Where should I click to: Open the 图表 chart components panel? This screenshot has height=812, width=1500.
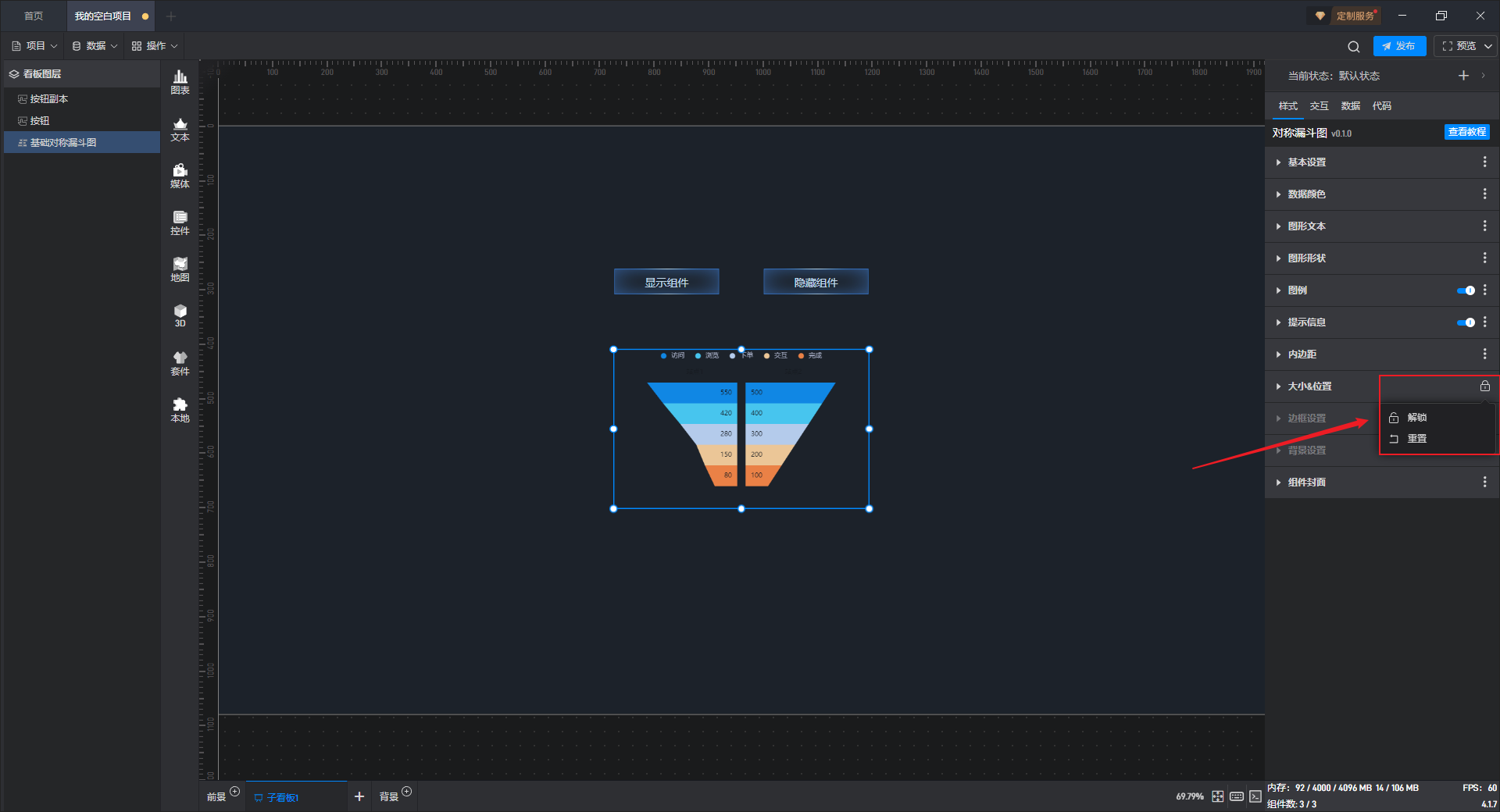coord(180,82)
